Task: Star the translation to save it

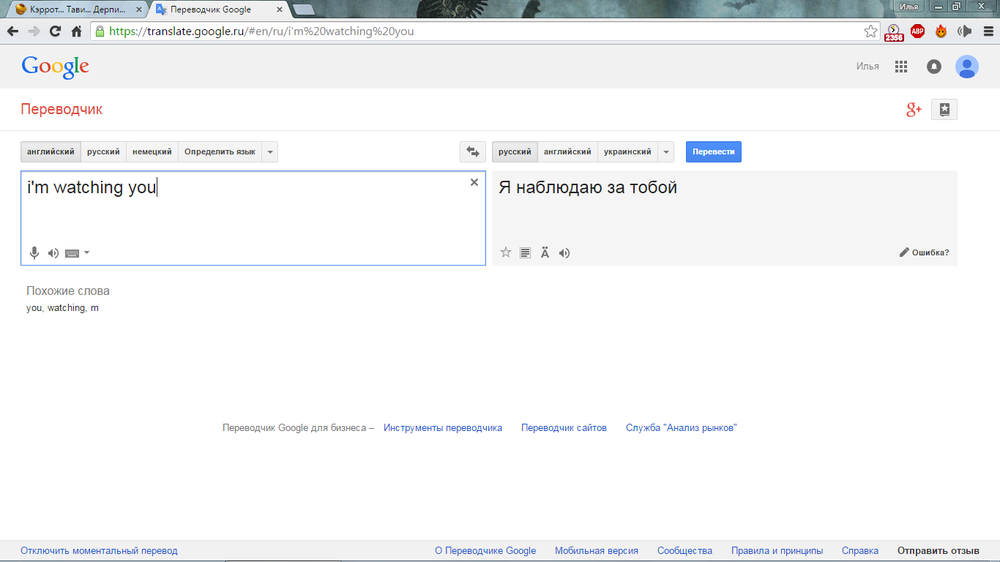Action: click(506, 253)
